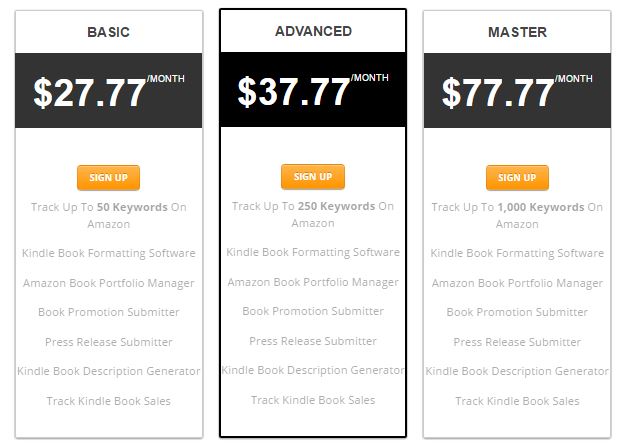Click Book Promotion Submitter in Master plan
The image size is (627, 448).
tap(517, 312)
